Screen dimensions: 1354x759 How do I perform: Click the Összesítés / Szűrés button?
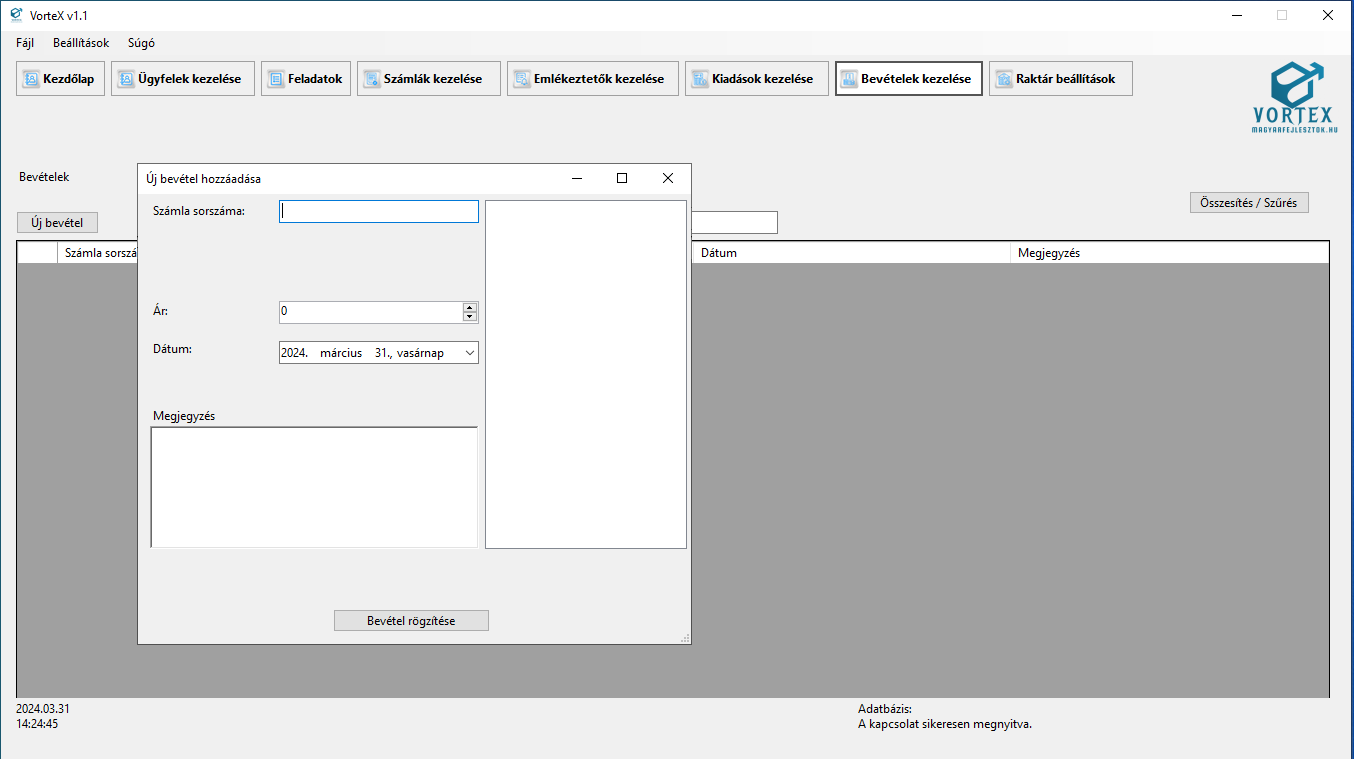click(x=1248, y=203)
